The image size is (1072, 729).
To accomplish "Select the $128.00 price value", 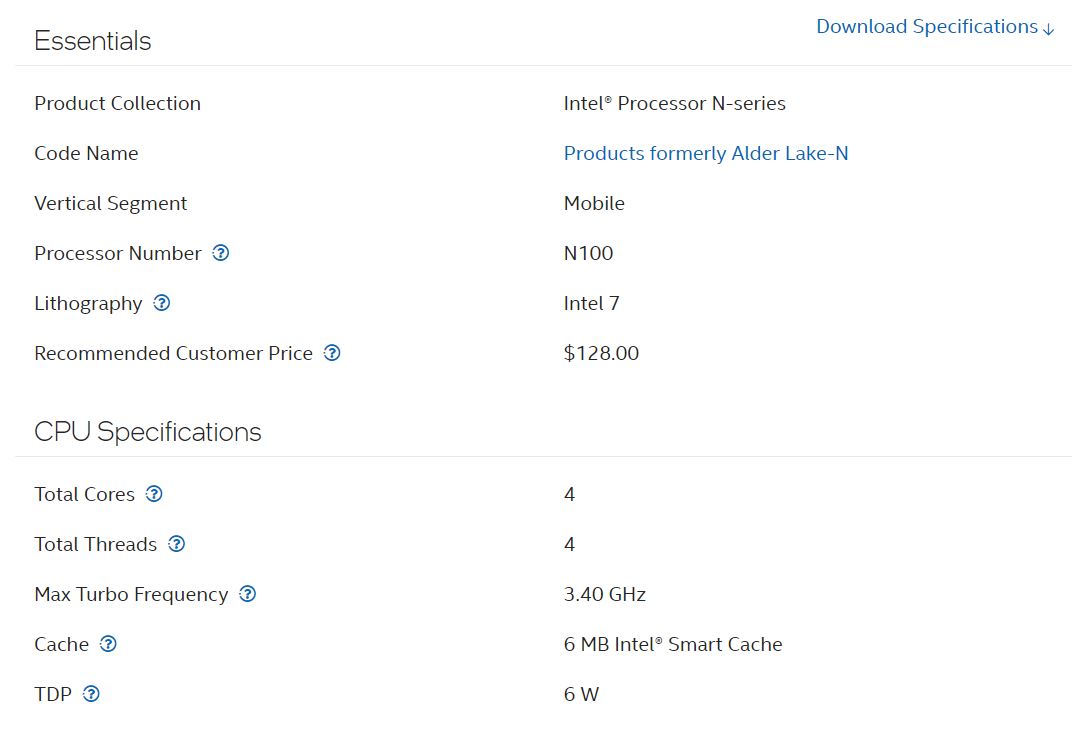I will [601, 353].
